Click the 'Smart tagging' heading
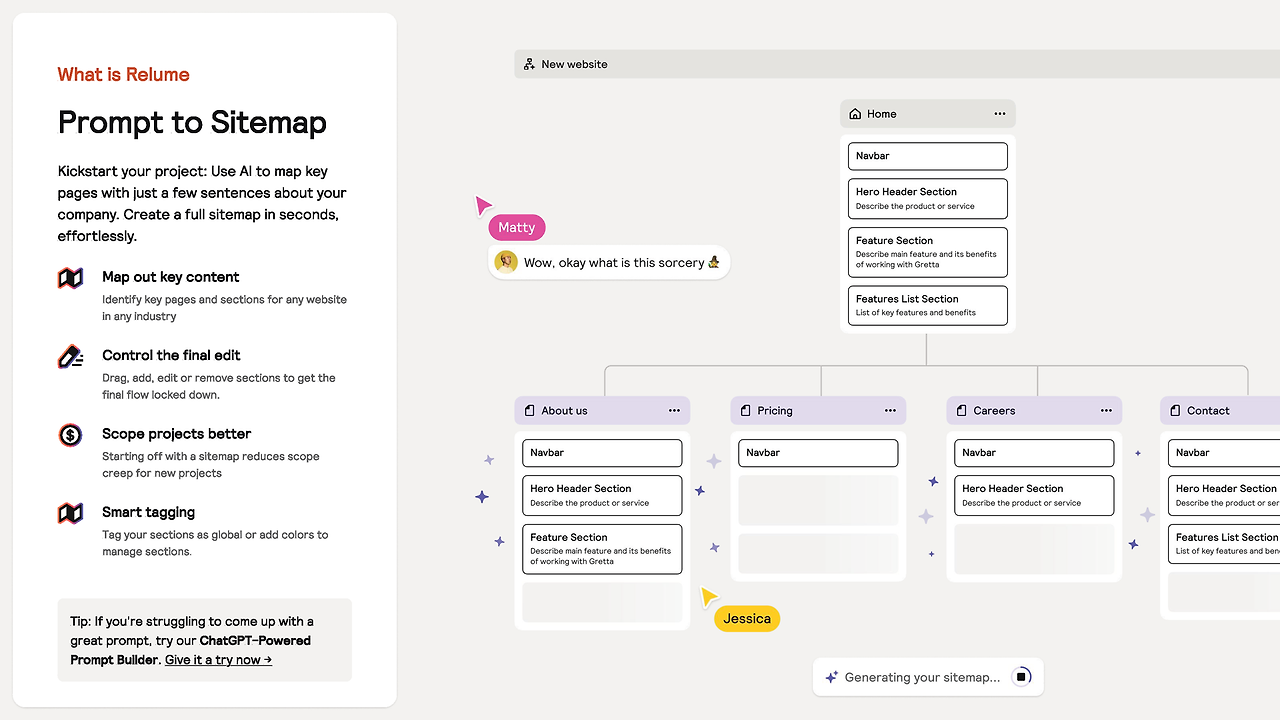 click(149, 512)
